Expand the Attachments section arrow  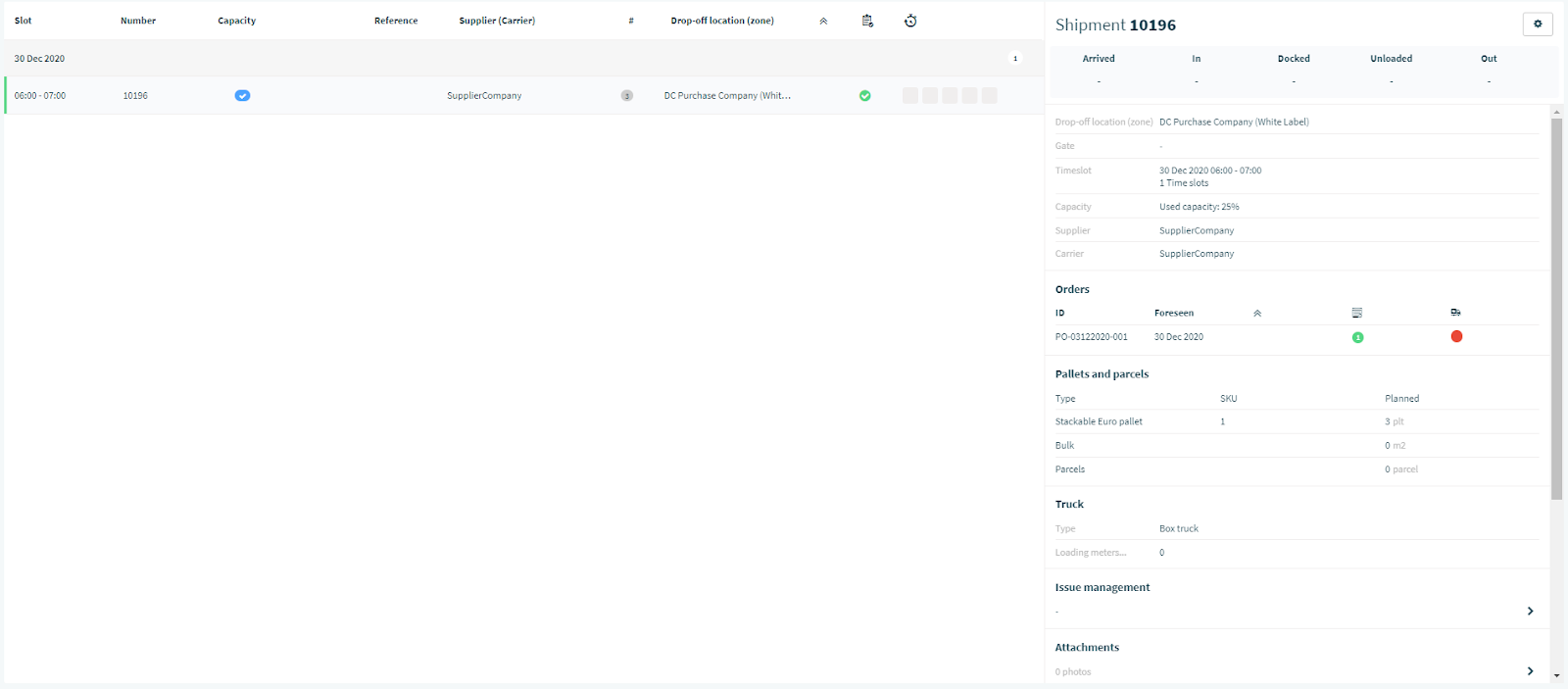(1530, 671)
